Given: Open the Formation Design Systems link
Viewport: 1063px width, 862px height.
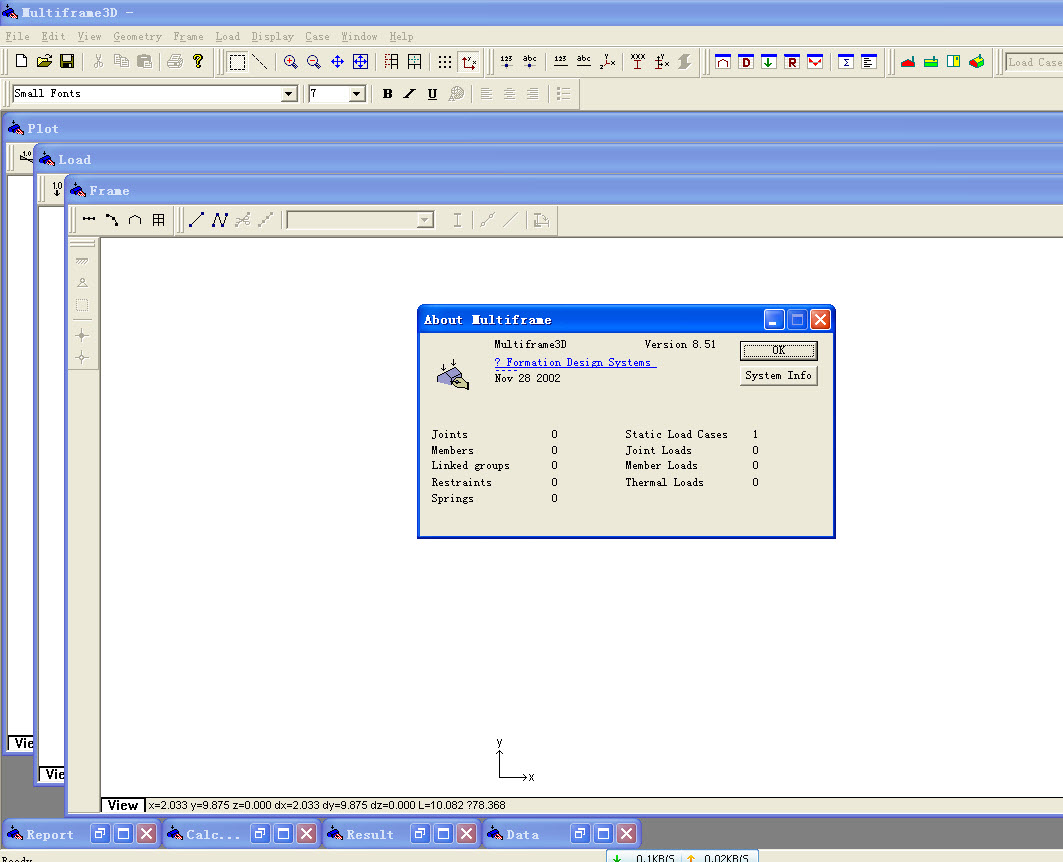Looking at the screenshot, I should point(575,363).
